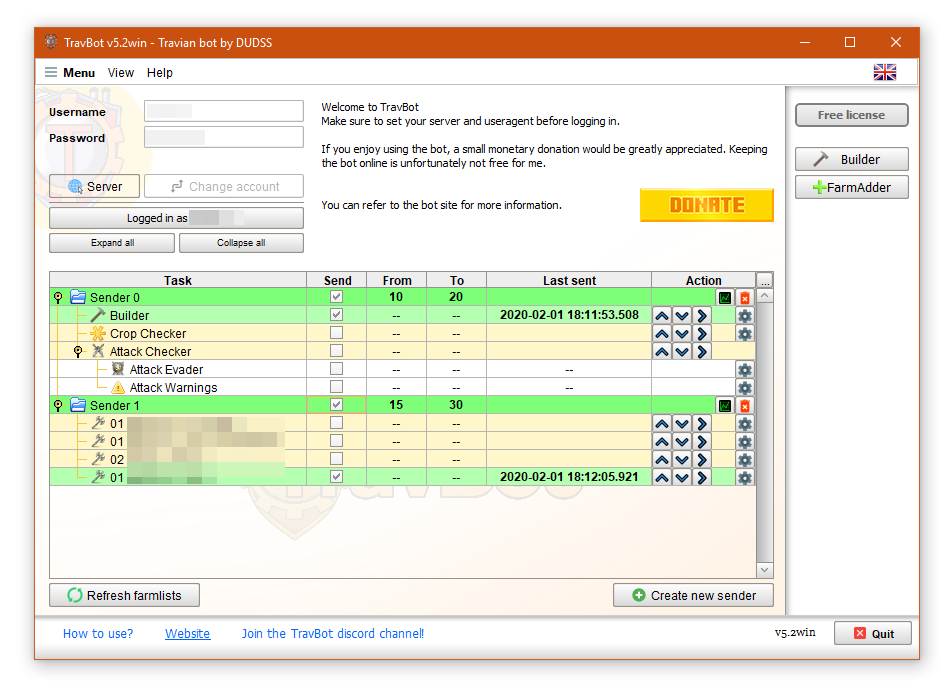Screen dimensions: 951x694
Task: Select the From value 15 for Sender 1
Action: [396, 405]
